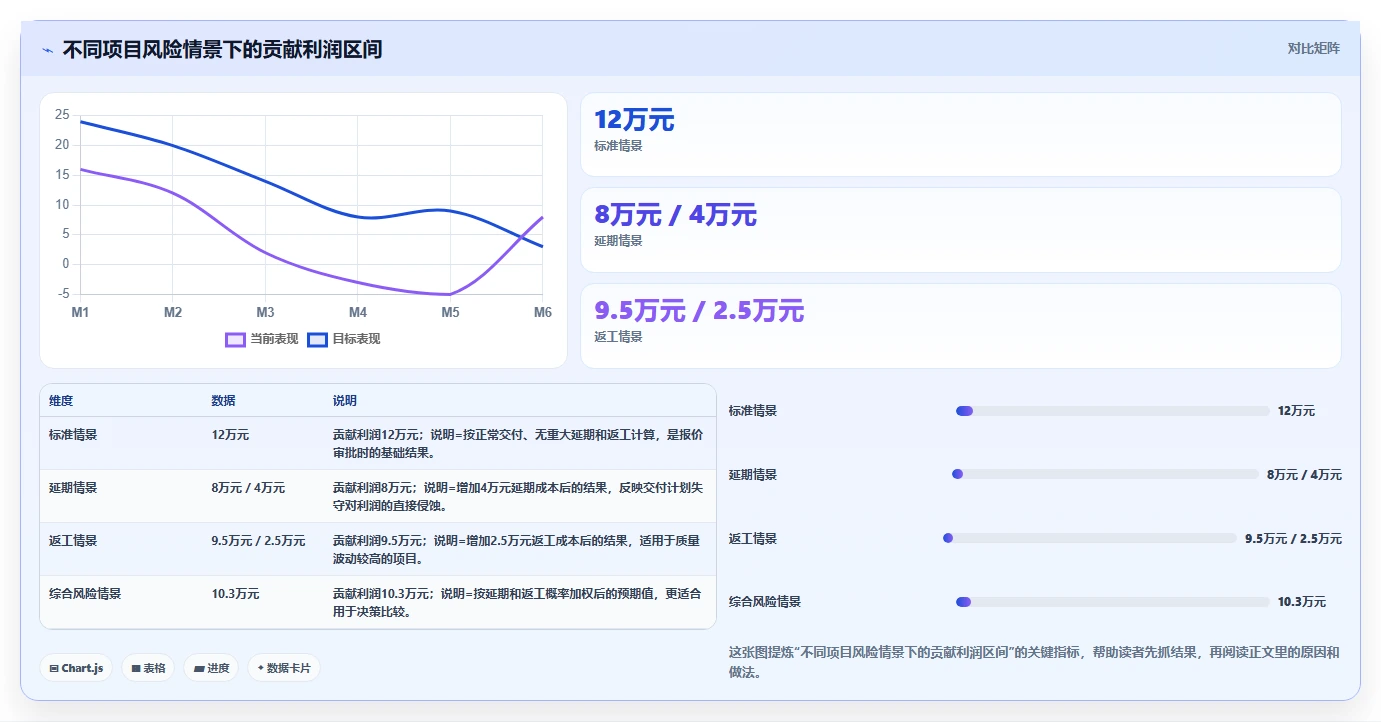Click the 表格 tag chip
Screen dimensions: 1381x722
point(148,668)
